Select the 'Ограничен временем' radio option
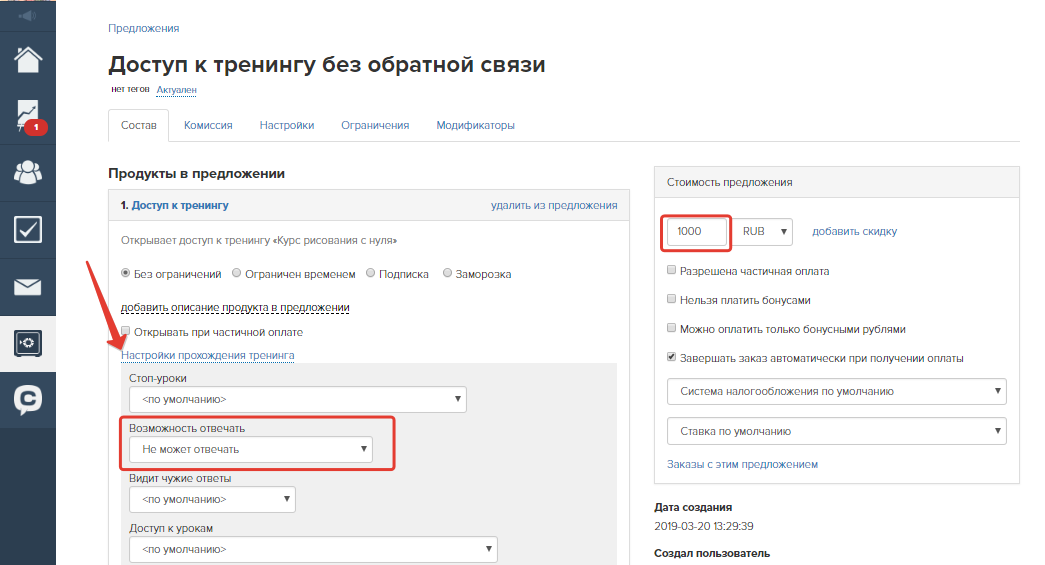The width and height of the screenshot is (1045, 565). tap(237, 273)
